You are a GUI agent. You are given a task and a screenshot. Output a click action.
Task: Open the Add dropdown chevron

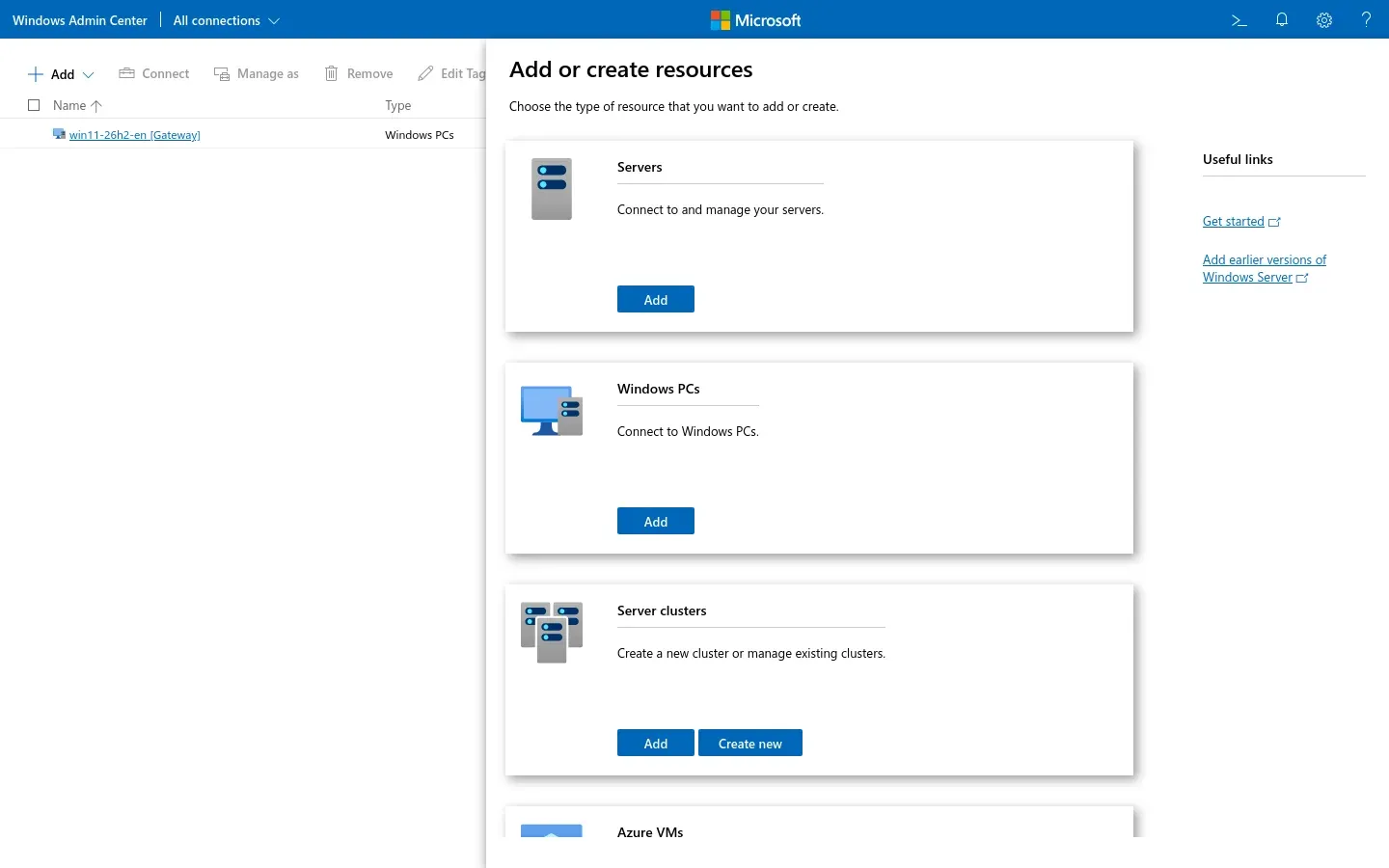click(x=89, y=75)
